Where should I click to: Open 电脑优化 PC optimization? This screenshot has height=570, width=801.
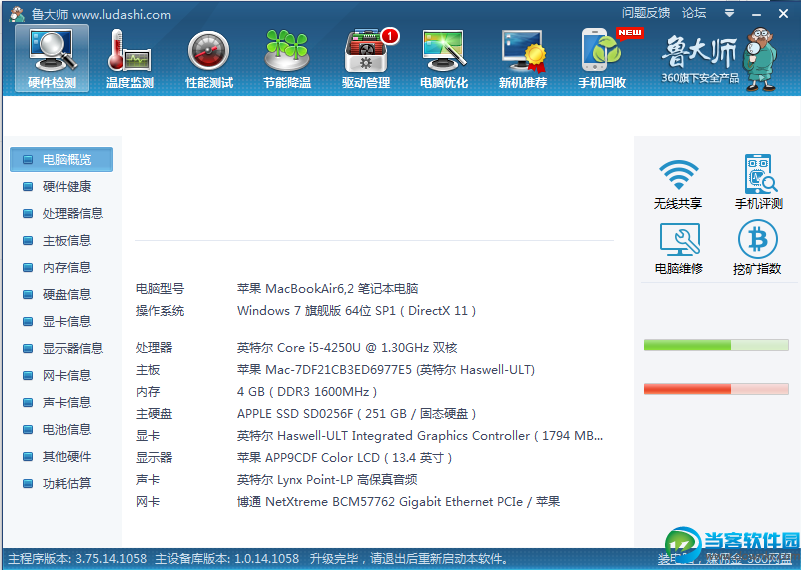point(444,58)
